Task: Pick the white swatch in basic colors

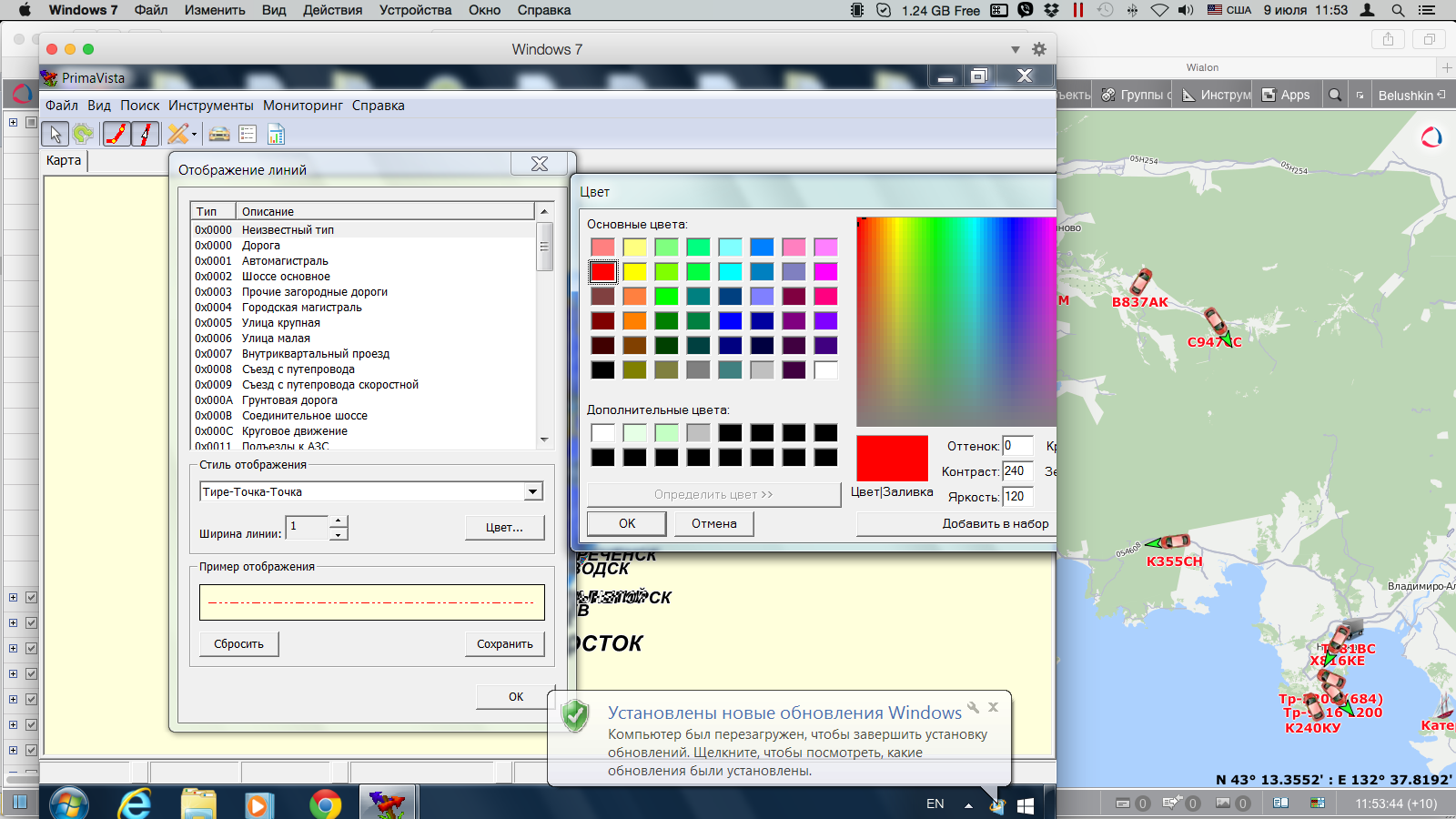Action: [825, 369]
